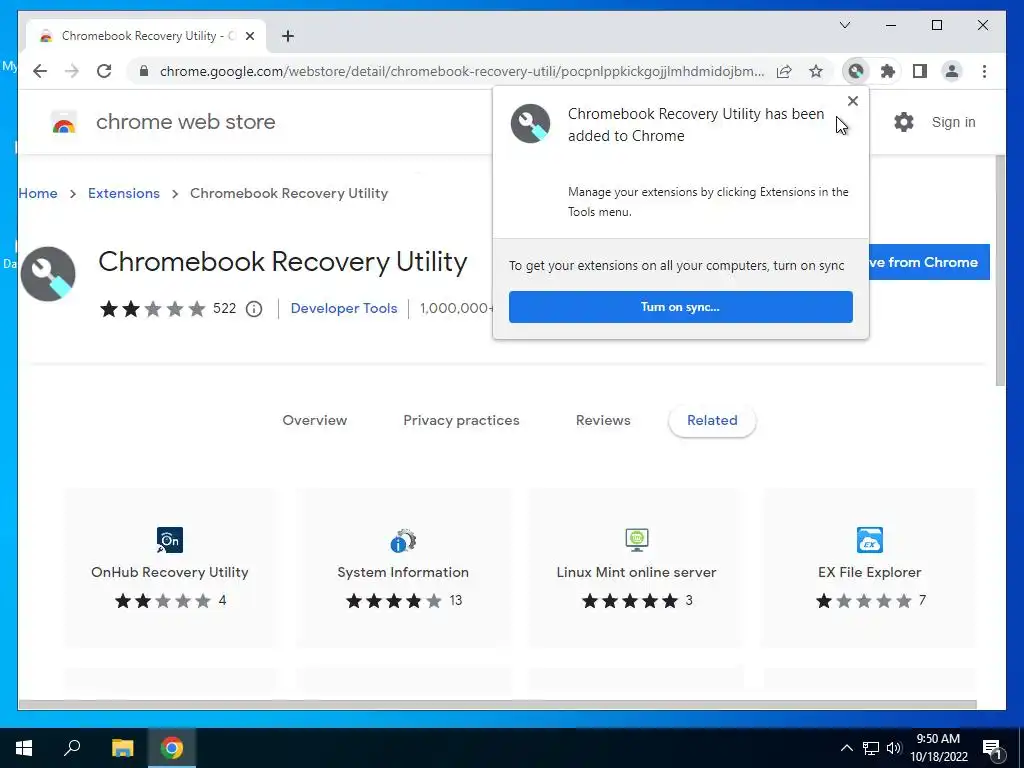This screenshot has height=768, width=1024.
Task: Click Chrome icon on taskbar
Action: pos(172,748)
